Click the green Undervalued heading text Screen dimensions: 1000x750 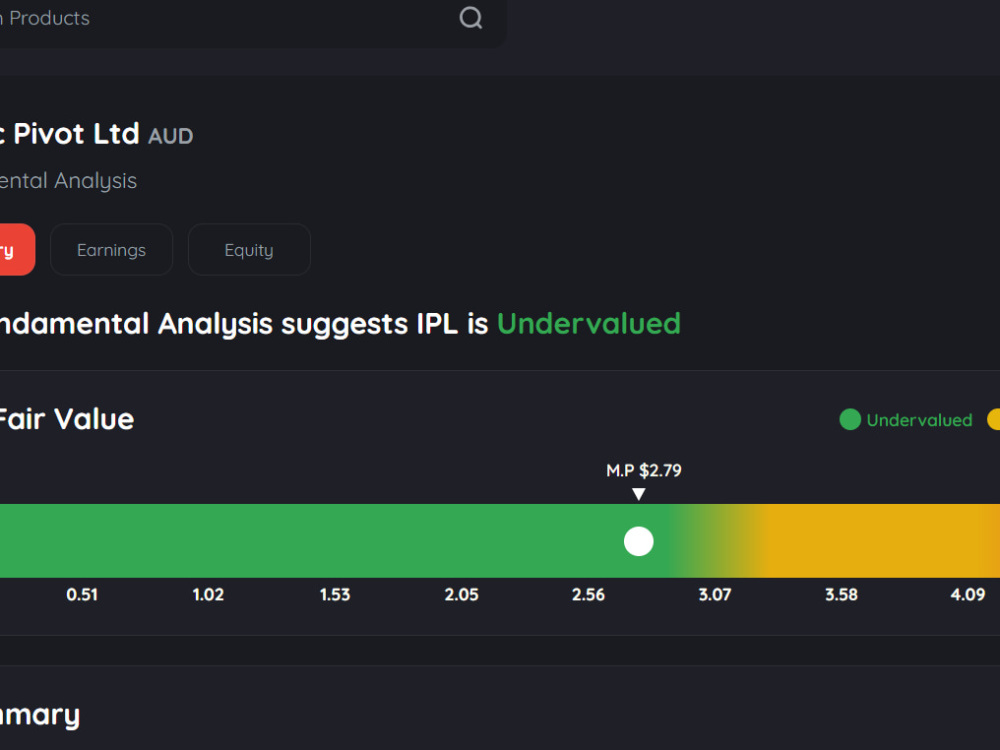coord(589,323)
